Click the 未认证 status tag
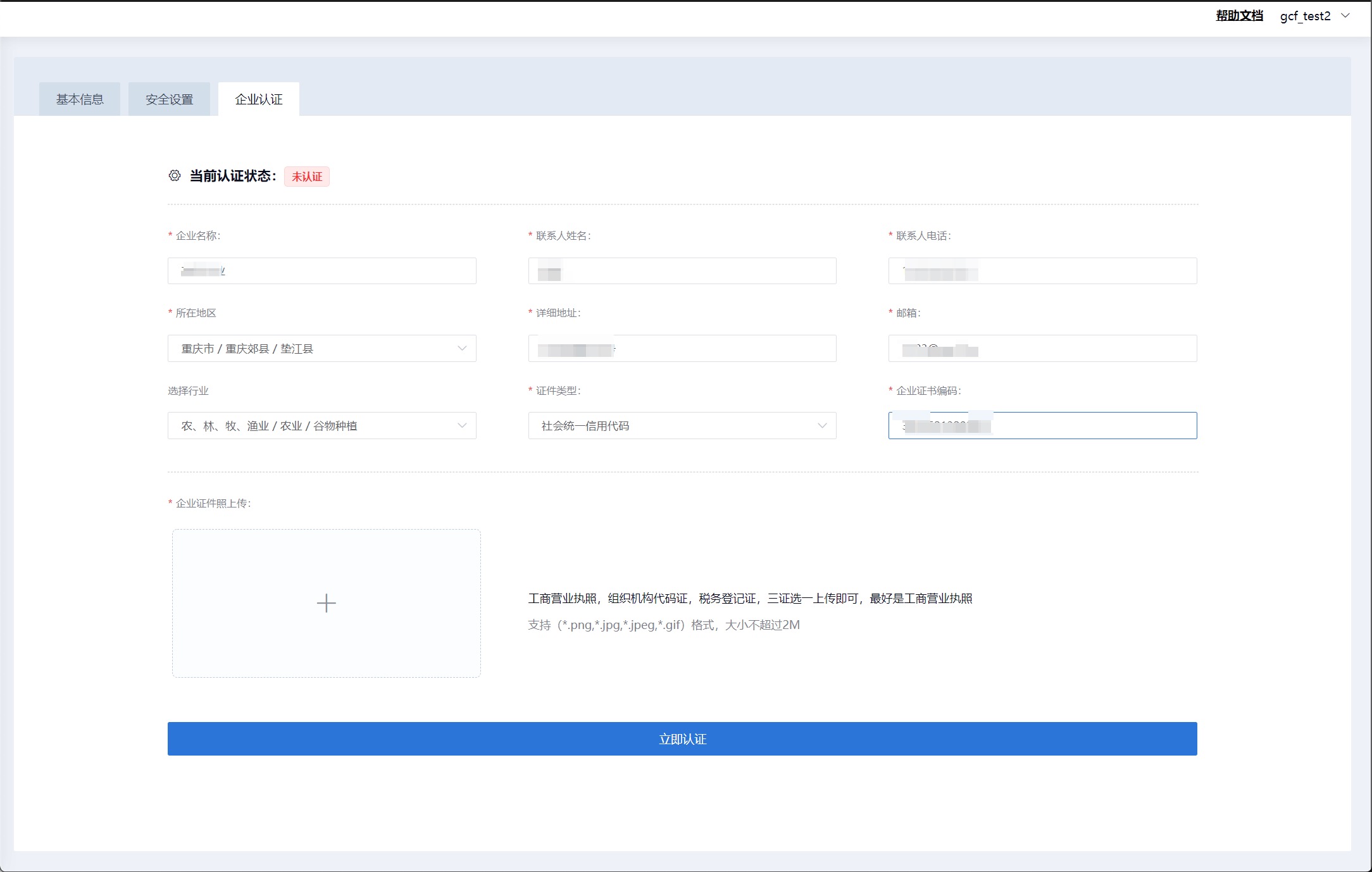Screen dimensions: 1372x872 [307, 177]
